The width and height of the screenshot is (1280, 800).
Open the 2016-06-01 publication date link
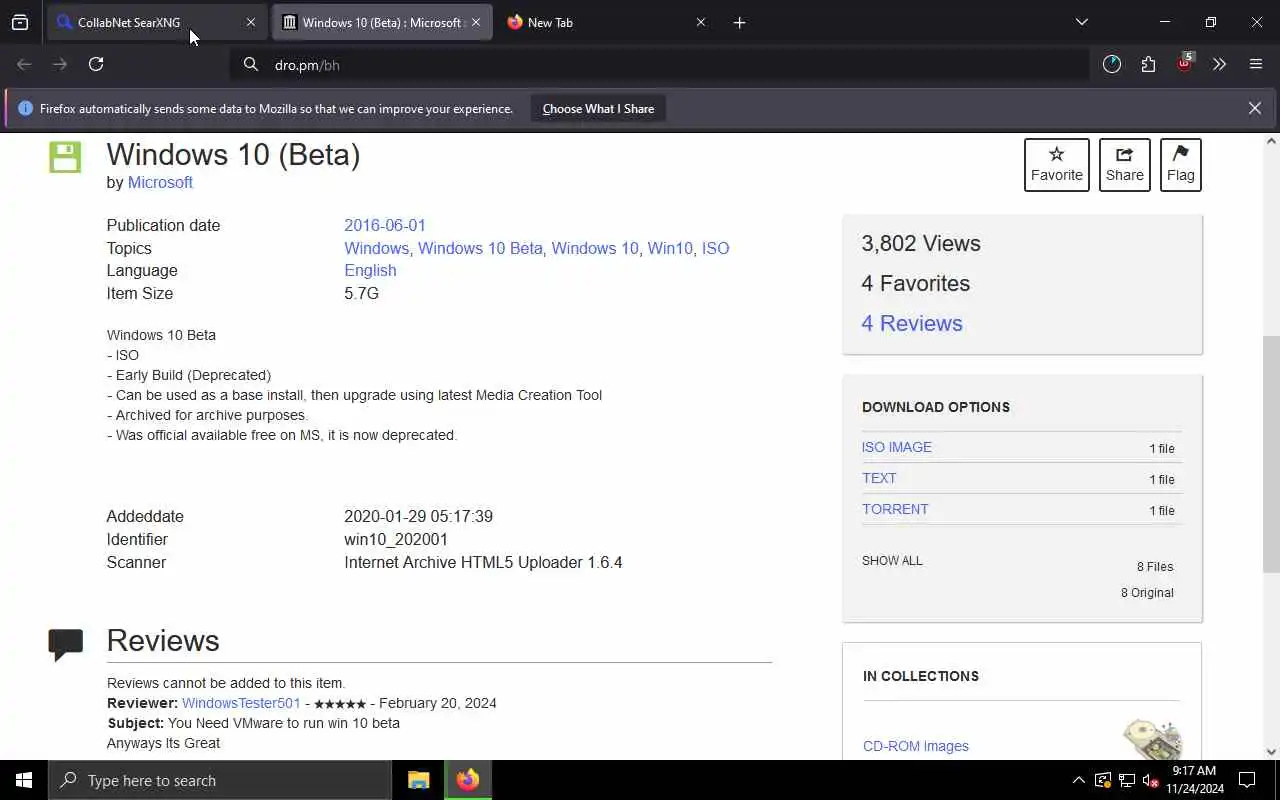click(x=385, y=225)
